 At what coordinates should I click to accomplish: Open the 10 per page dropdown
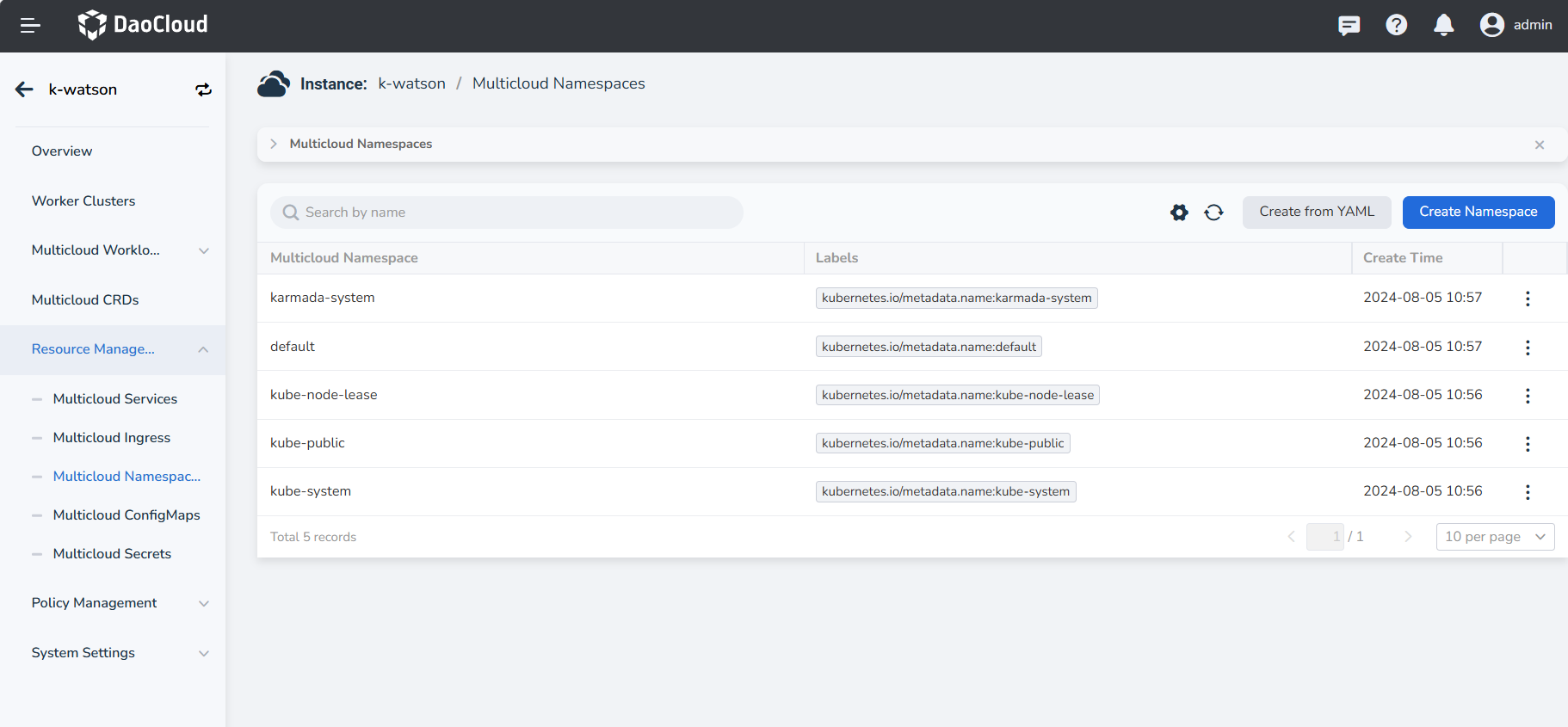click(1495, 537)
